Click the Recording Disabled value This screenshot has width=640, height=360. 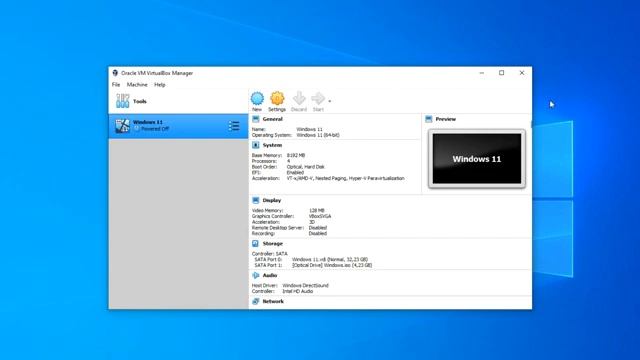pos(318,233)
